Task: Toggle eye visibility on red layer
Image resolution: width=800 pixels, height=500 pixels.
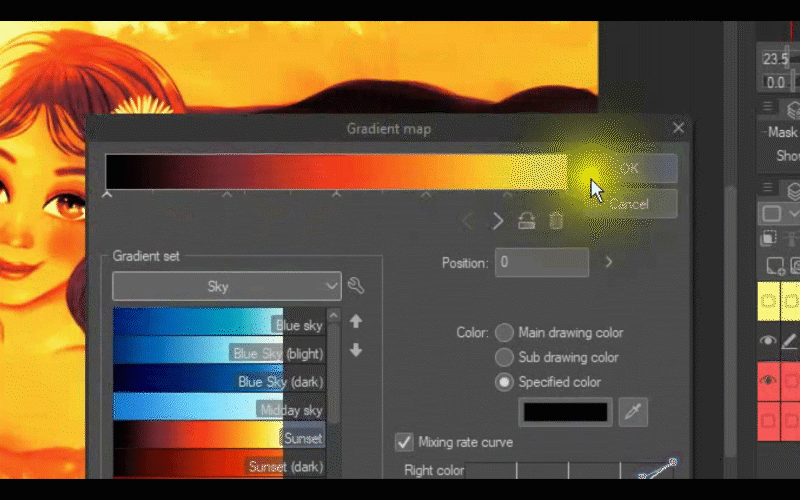Action: coord(769,381)
